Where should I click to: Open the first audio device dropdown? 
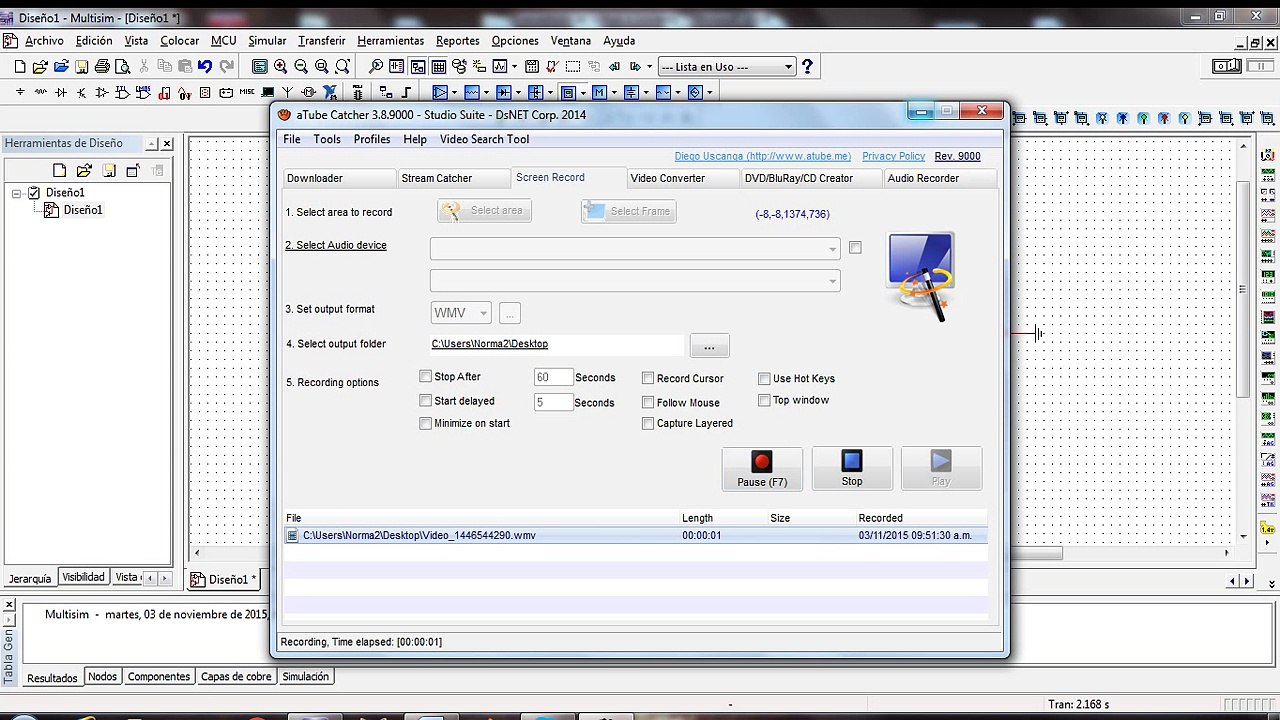click(x=635, y=248)
